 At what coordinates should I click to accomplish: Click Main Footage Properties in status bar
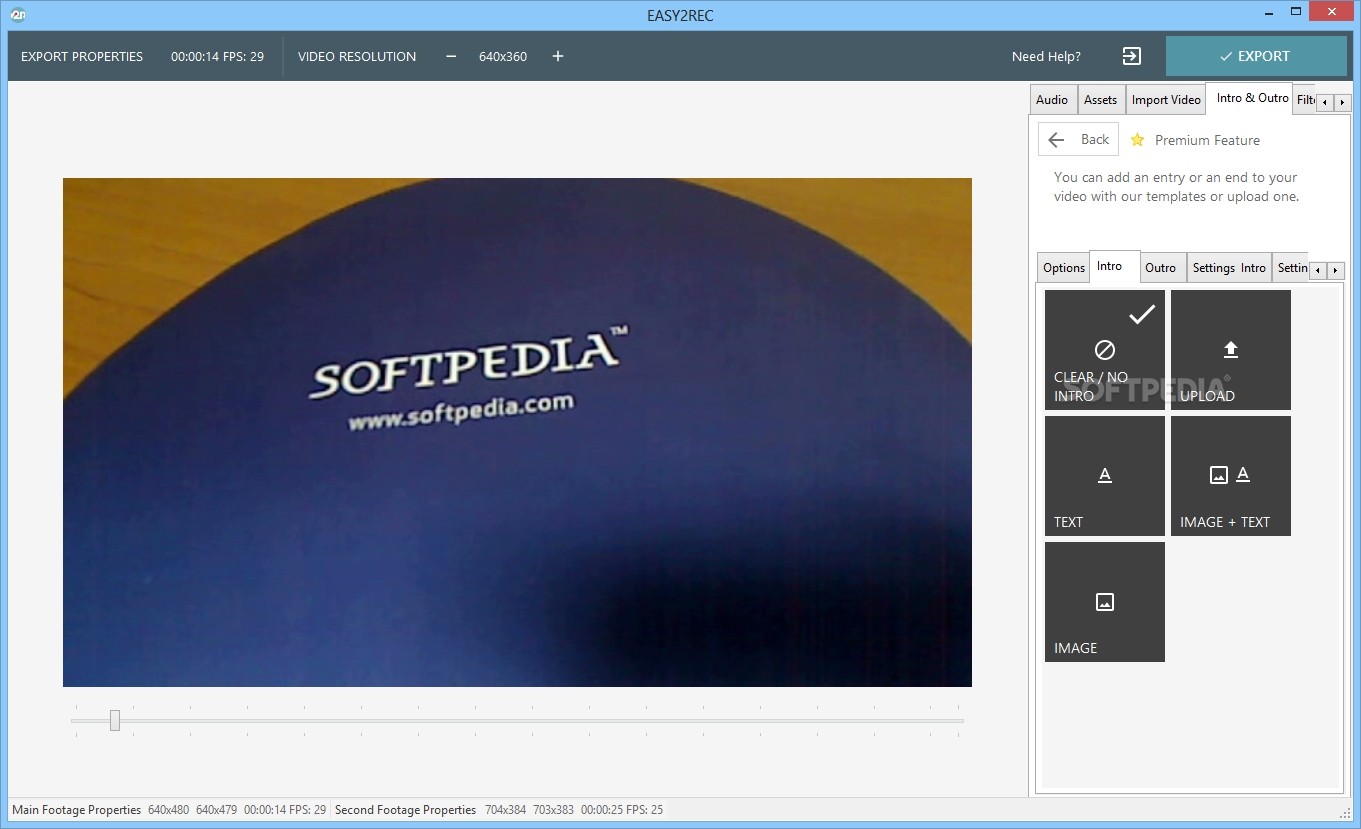pos(77,810)
